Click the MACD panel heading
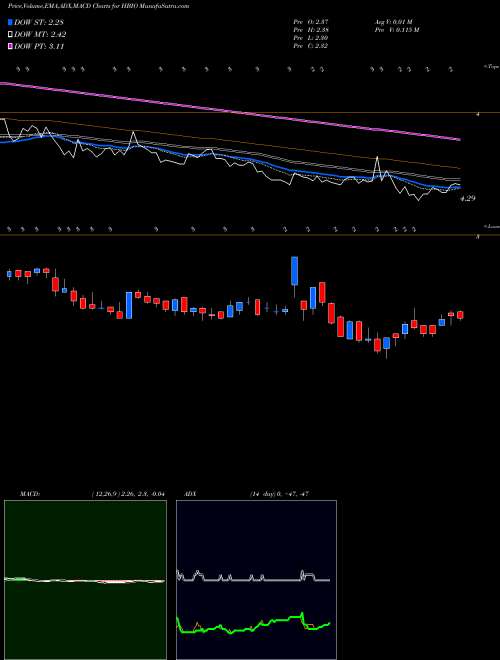Viewport: 500px width, 660px height. tap(30, 494)
